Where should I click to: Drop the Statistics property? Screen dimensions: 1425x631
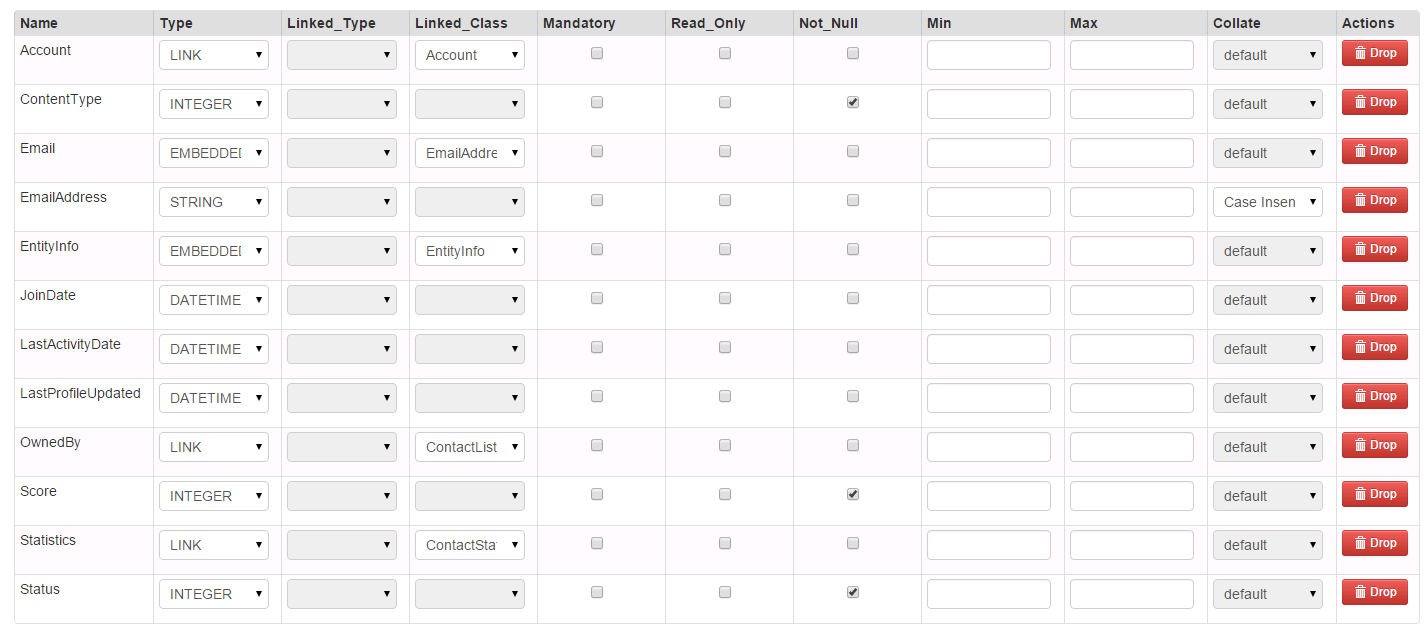click(x=1375, y=543)
